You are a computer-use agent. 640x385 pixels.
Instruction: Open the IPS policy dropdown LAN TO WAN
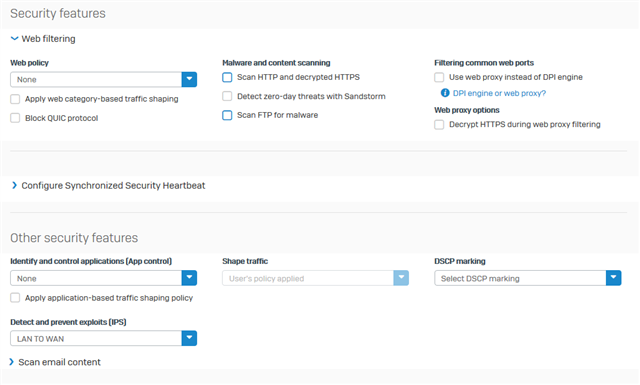pos(103,338)
